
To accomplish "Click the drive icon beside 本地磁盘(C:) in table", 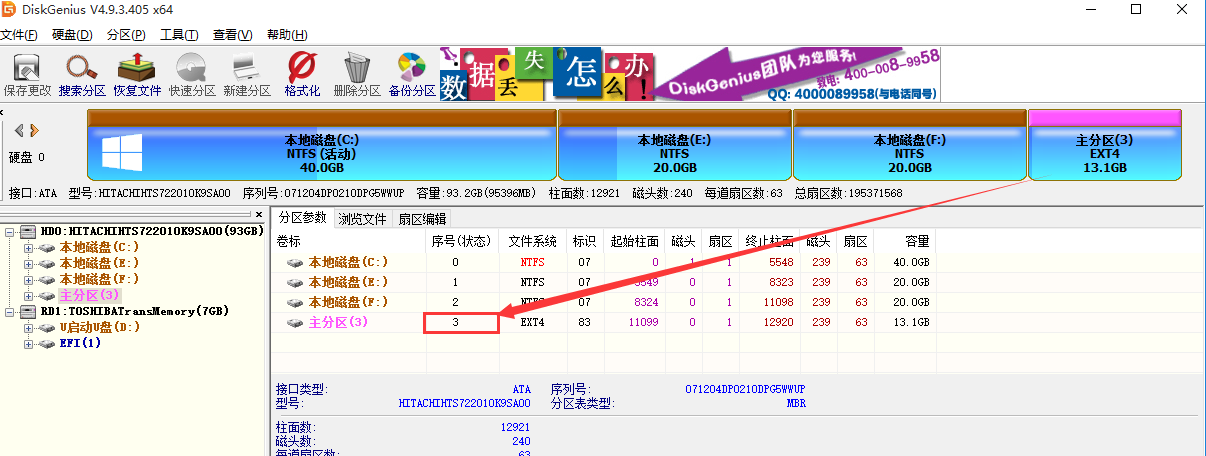I will pyautogui.click(x=295, y=262).
